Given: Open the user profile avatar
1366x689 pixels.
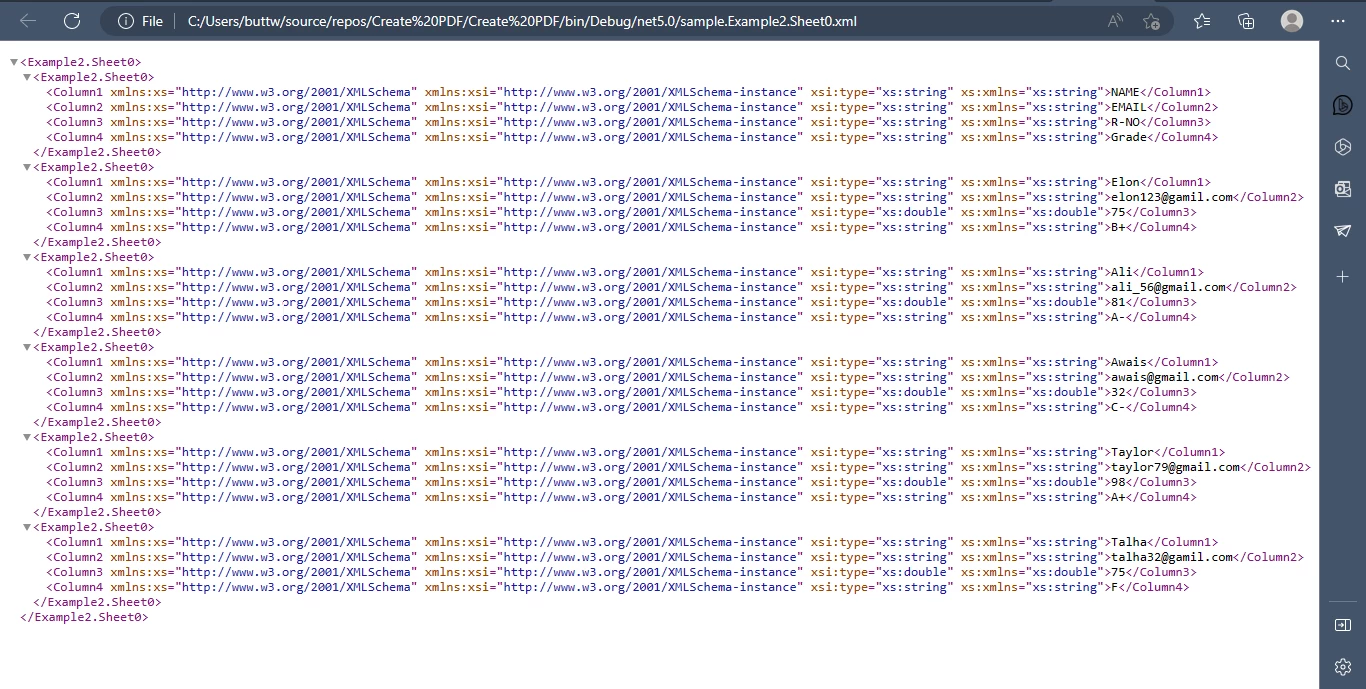Looking at the screenshot, I should pos(1292,21).
